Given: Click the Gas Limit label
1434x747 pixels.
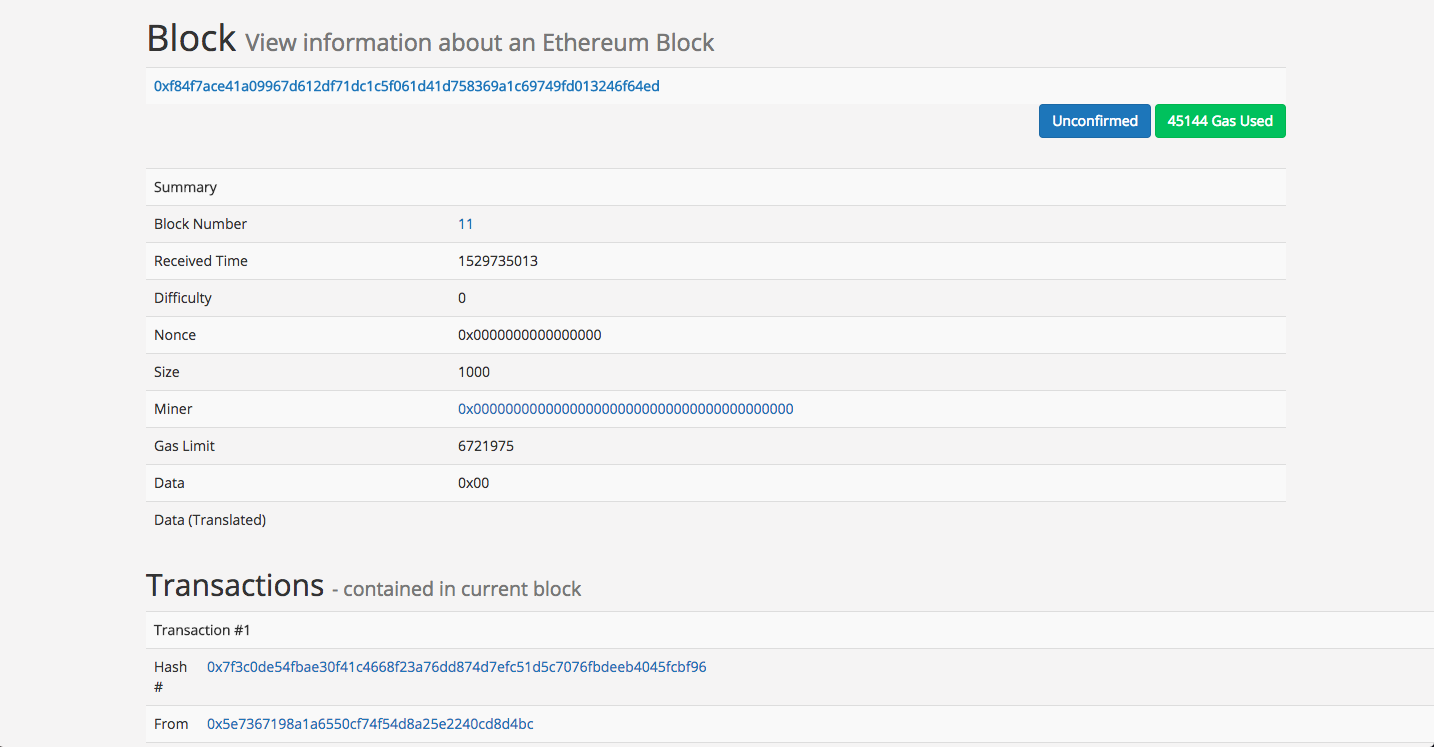Looking at the screenshot, I should click(184, 446).
